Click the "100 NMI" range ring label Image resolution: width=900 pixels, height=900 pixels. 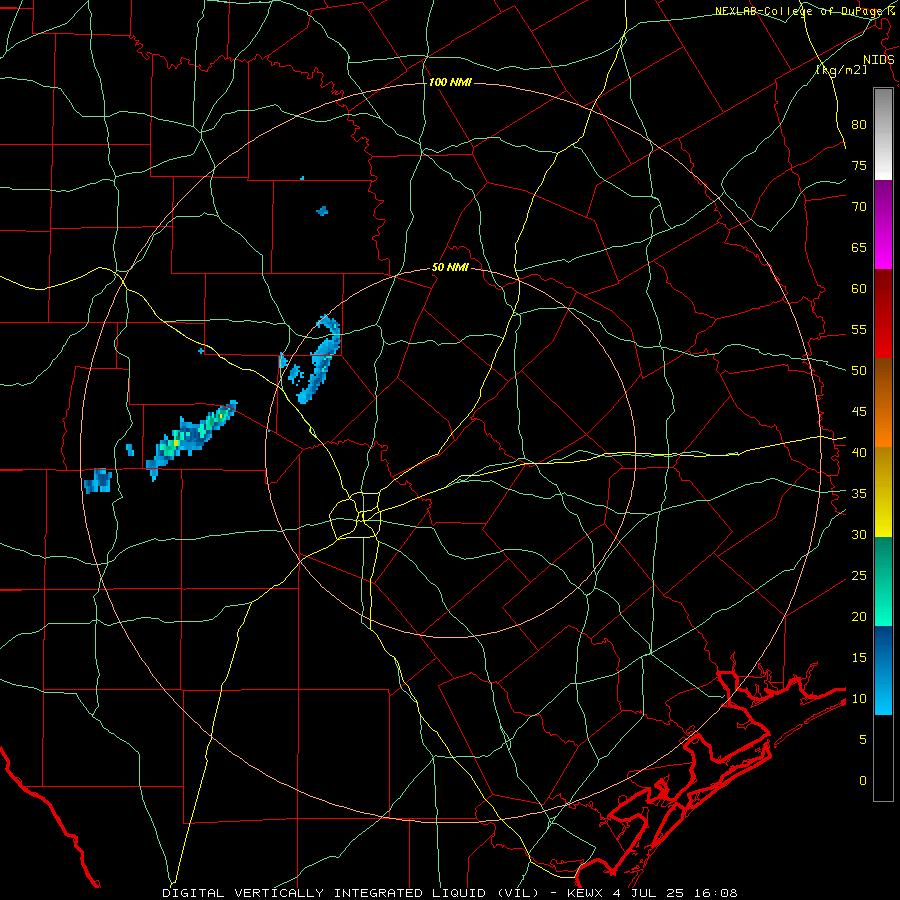point(450,82)
